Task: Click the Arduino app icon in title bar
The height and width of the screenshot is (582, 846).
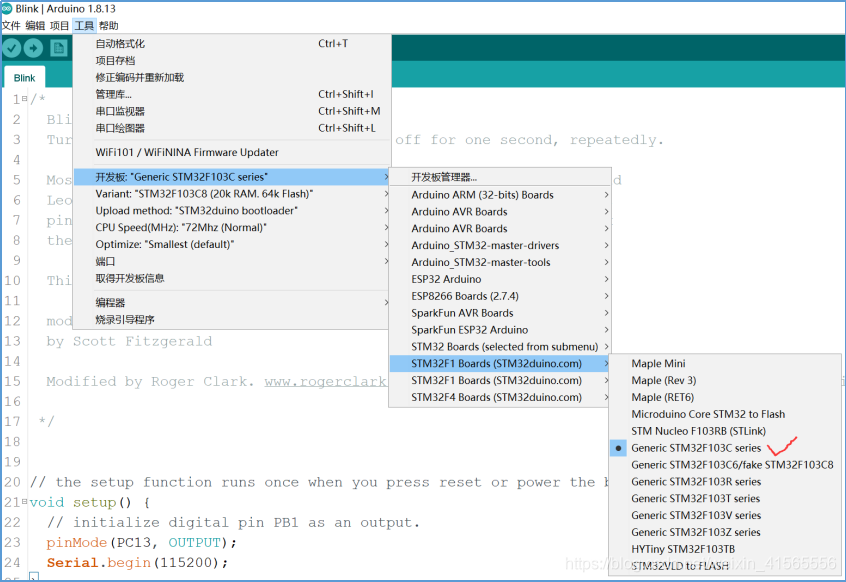Action: tap(6, 9)
